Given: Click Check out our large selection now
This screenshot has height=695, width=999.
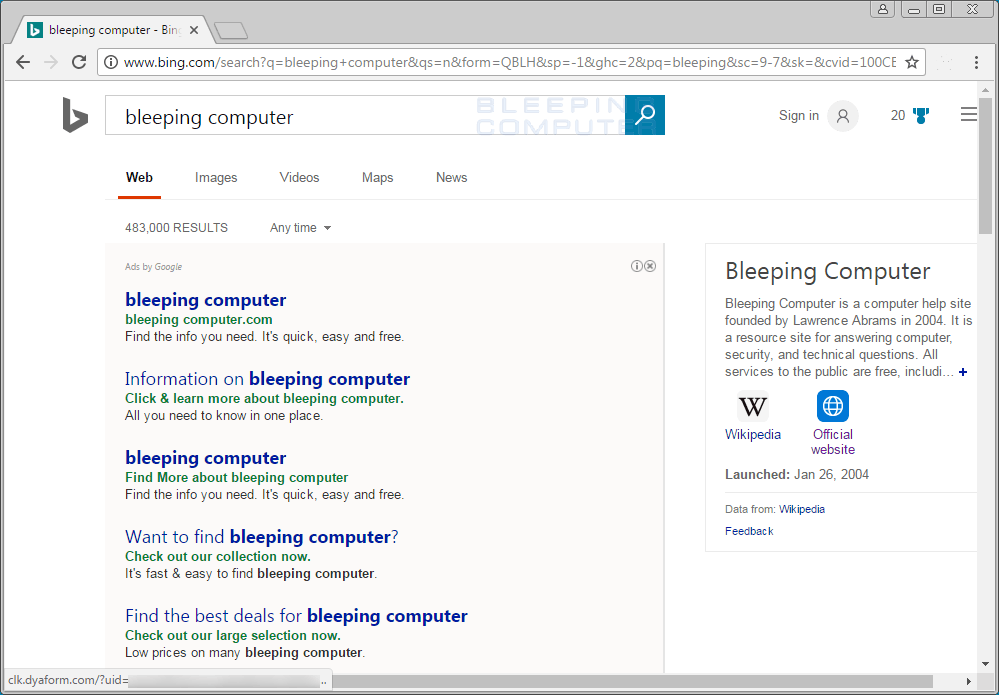Looking at the screenshot, I should 233,635.
